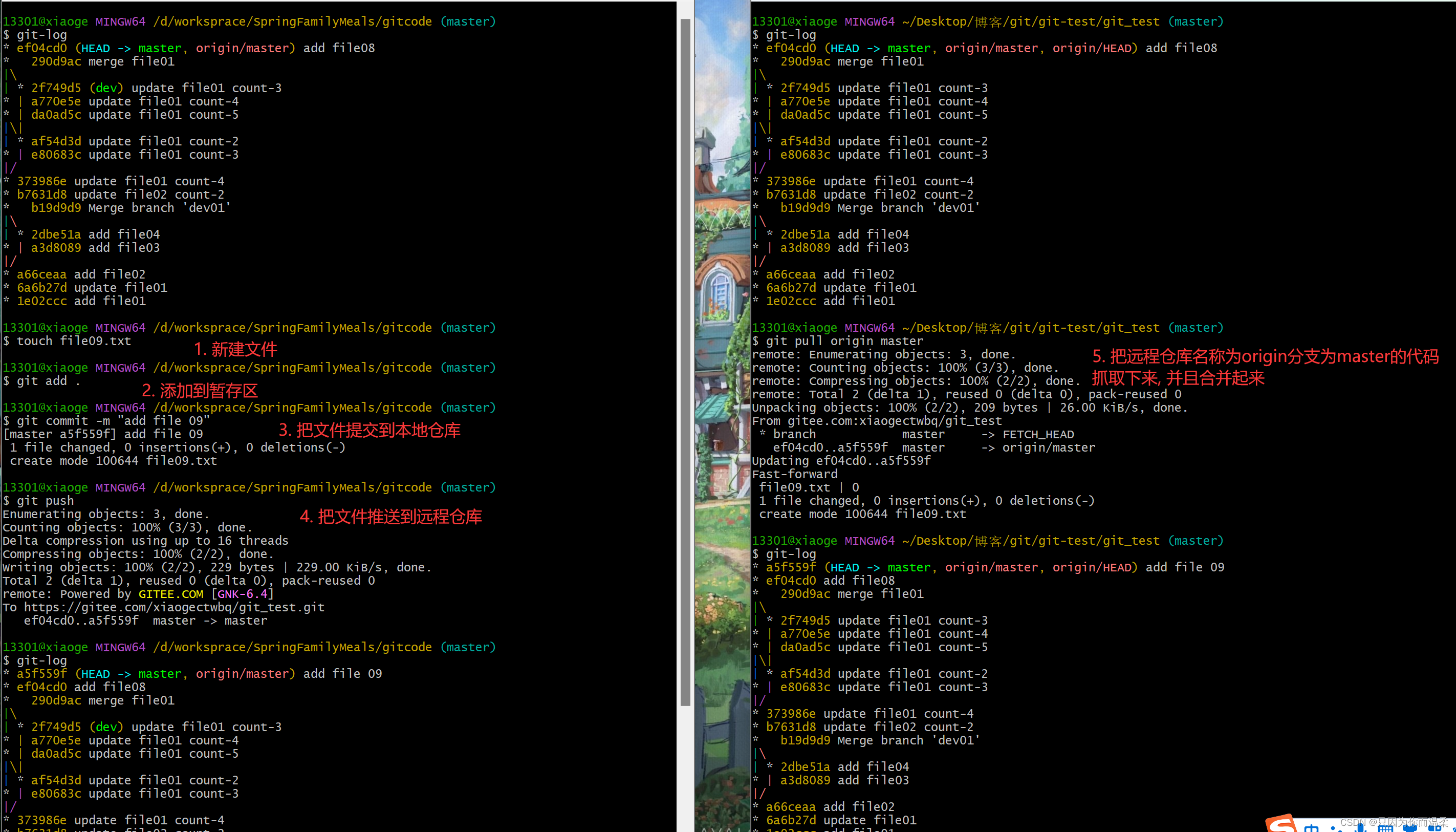This screenshot has height=832, width=1456.
Task: Open the Sogou toolbox grid icon
Action: click(1435, 828)
